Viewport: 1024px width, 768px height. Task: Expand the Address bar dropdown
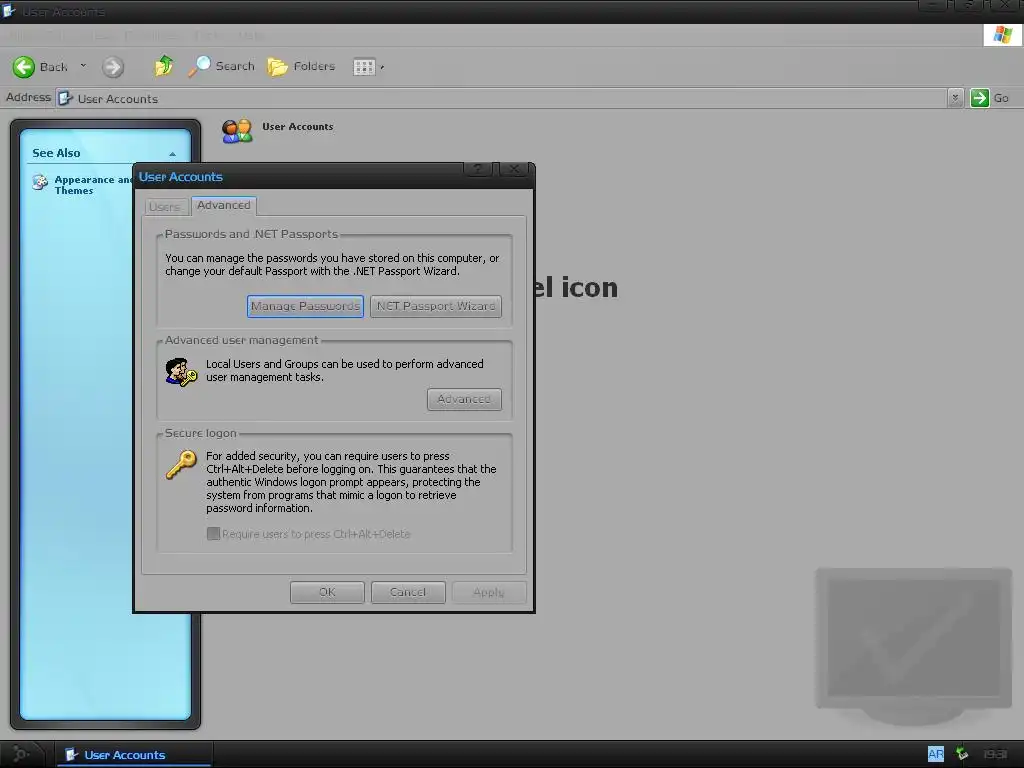[x=955, y=98]
